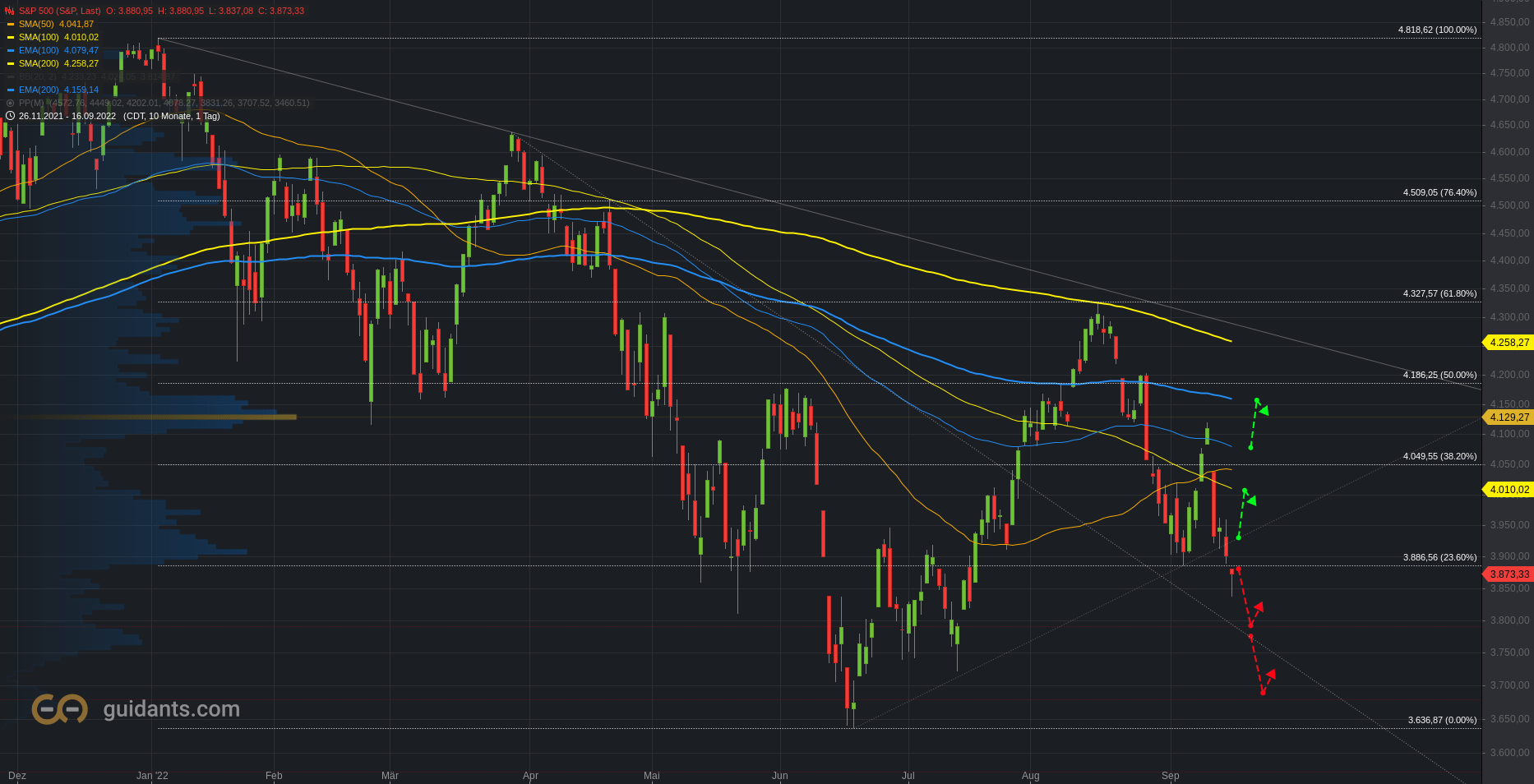Select the SMA(100) indicator label

(39, 37)
